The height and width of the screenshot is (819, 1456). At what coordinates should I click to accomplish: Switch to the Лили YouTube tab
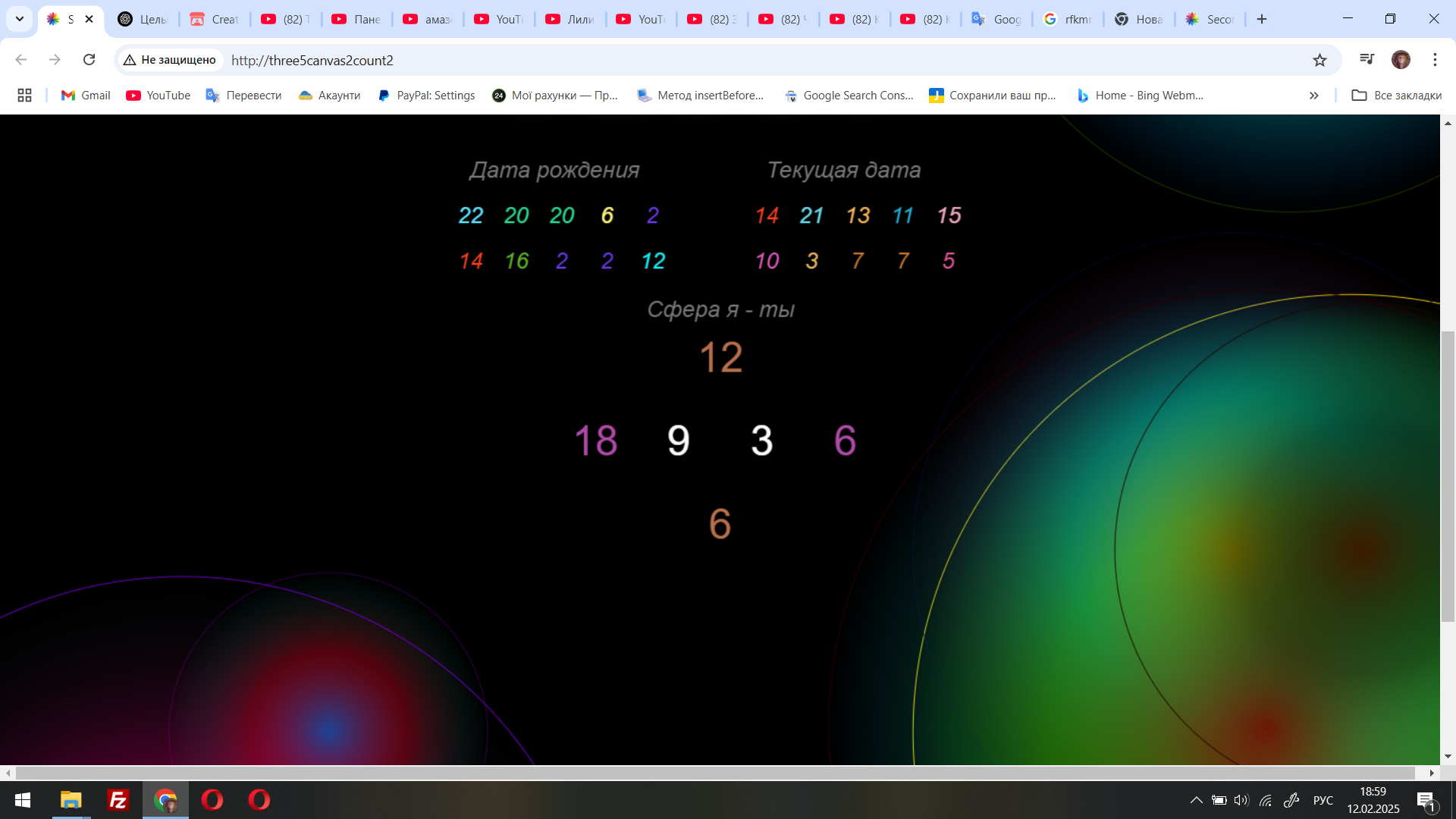[570, 19]
